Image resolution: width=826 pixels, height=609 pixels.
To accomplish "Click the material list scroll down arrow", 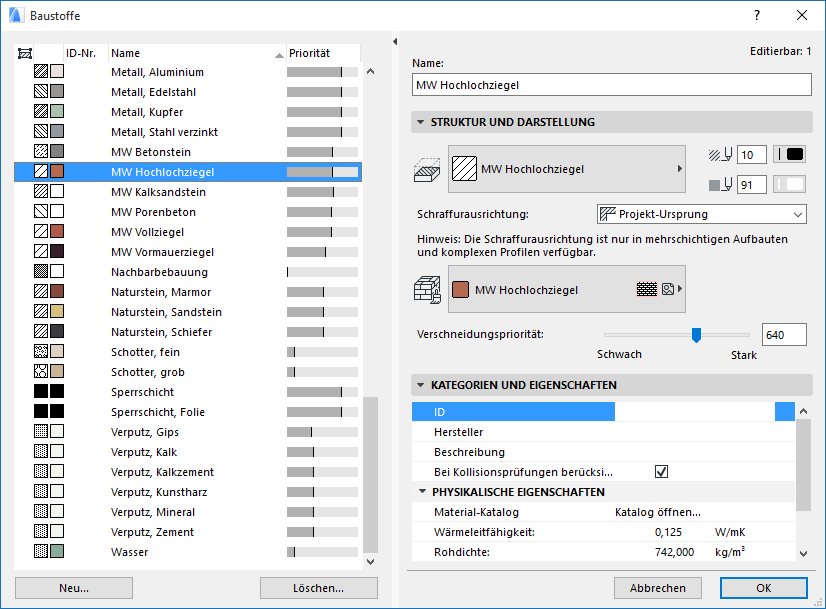I will tap(370, 562).
